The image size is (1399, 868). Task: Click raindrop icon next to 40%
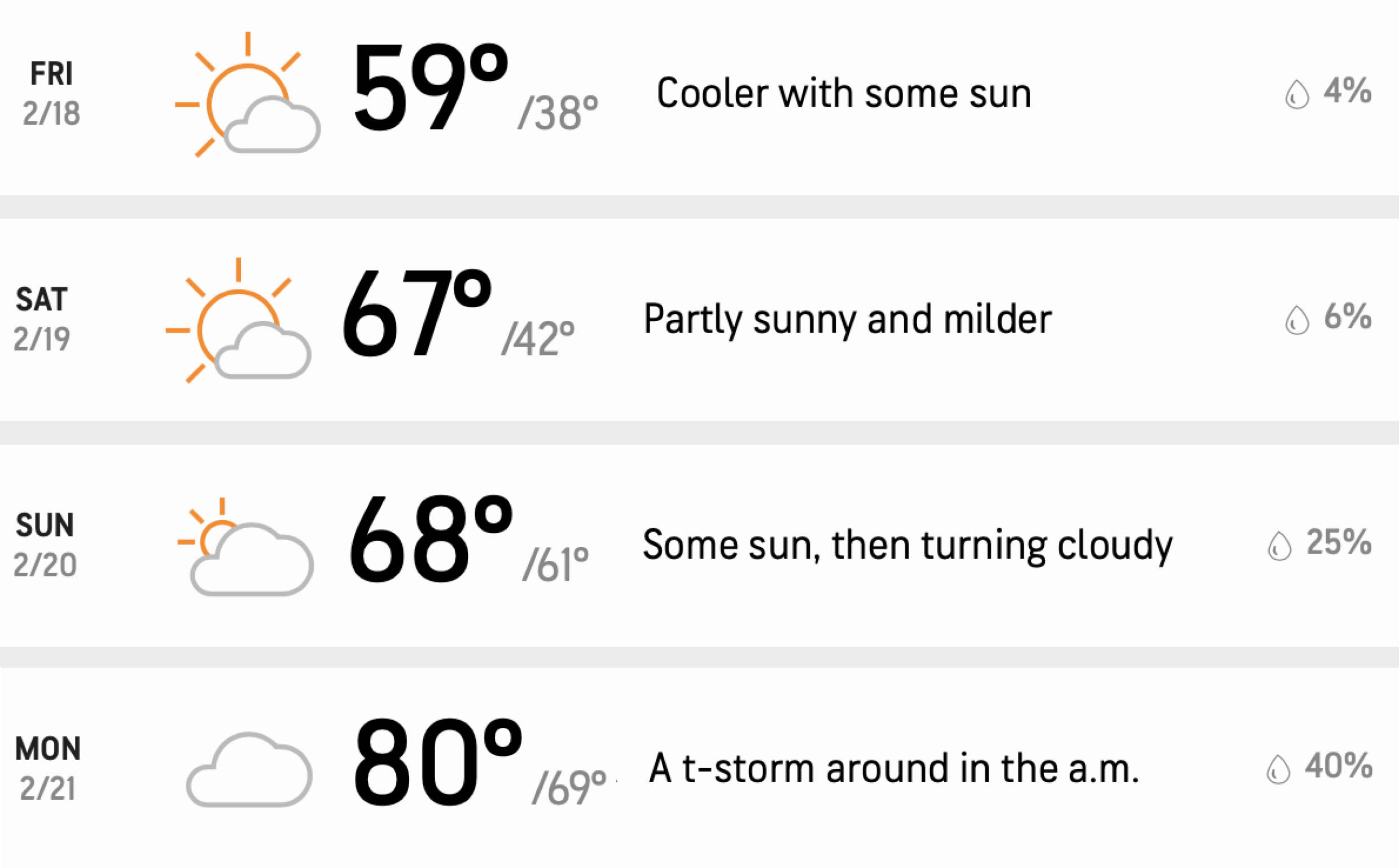[x=1278, y=769]
